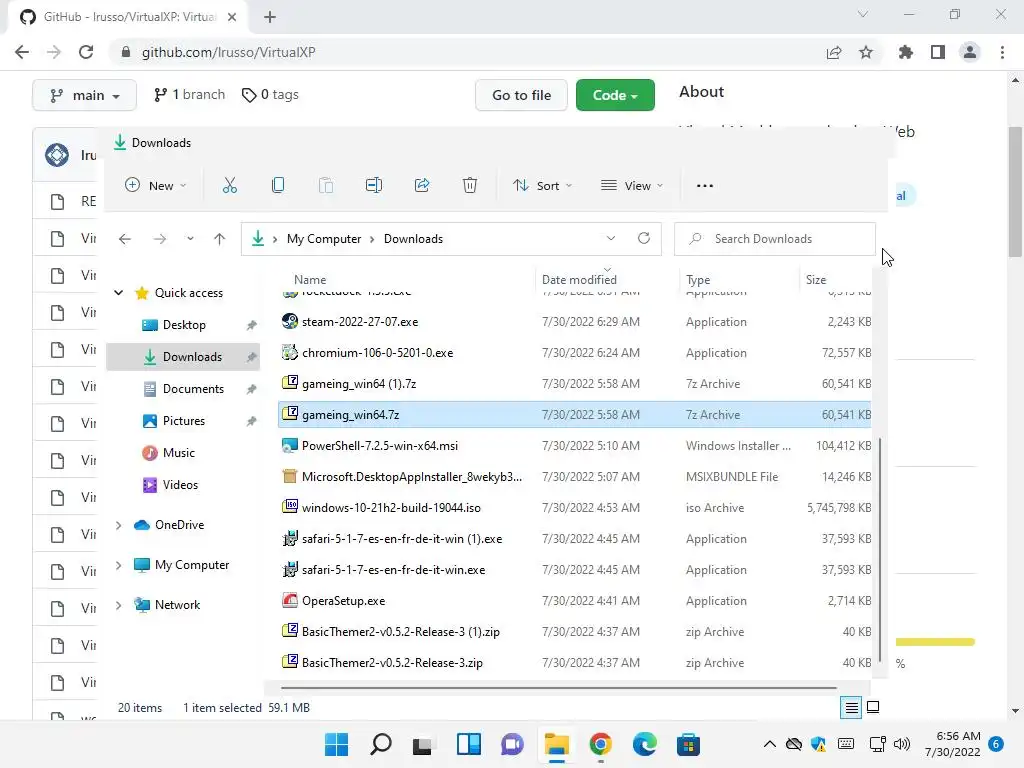Click the Rename icon in Explorer toolbar
The height and width of the screenshot is (768, 1024).
click(x=374, y=185)
